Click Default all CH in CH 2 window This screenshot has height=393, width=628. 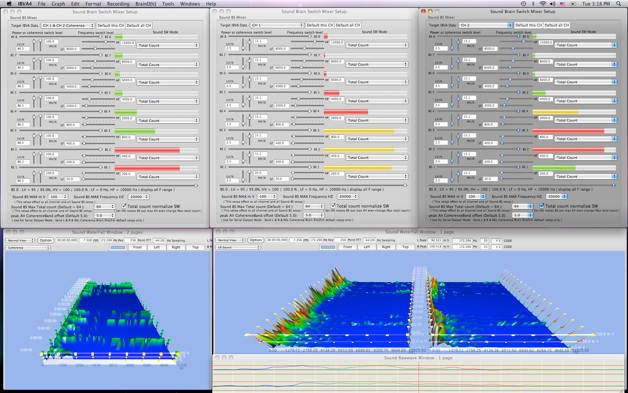[557, 25]
